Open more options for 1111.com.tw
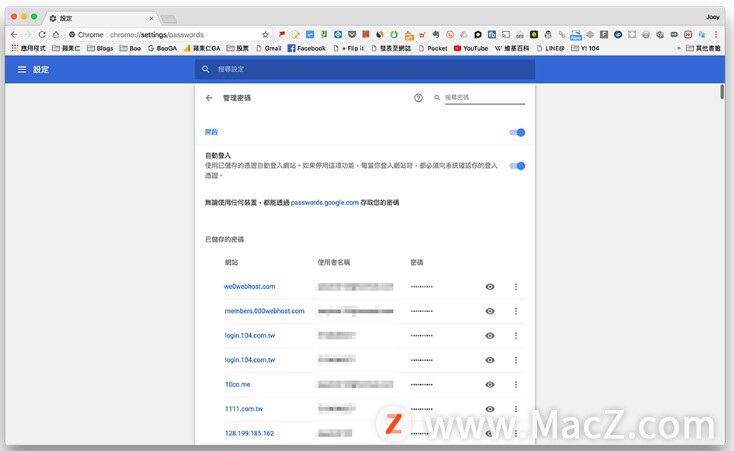This screenshot has width=734, height=451. click(516, 409)
